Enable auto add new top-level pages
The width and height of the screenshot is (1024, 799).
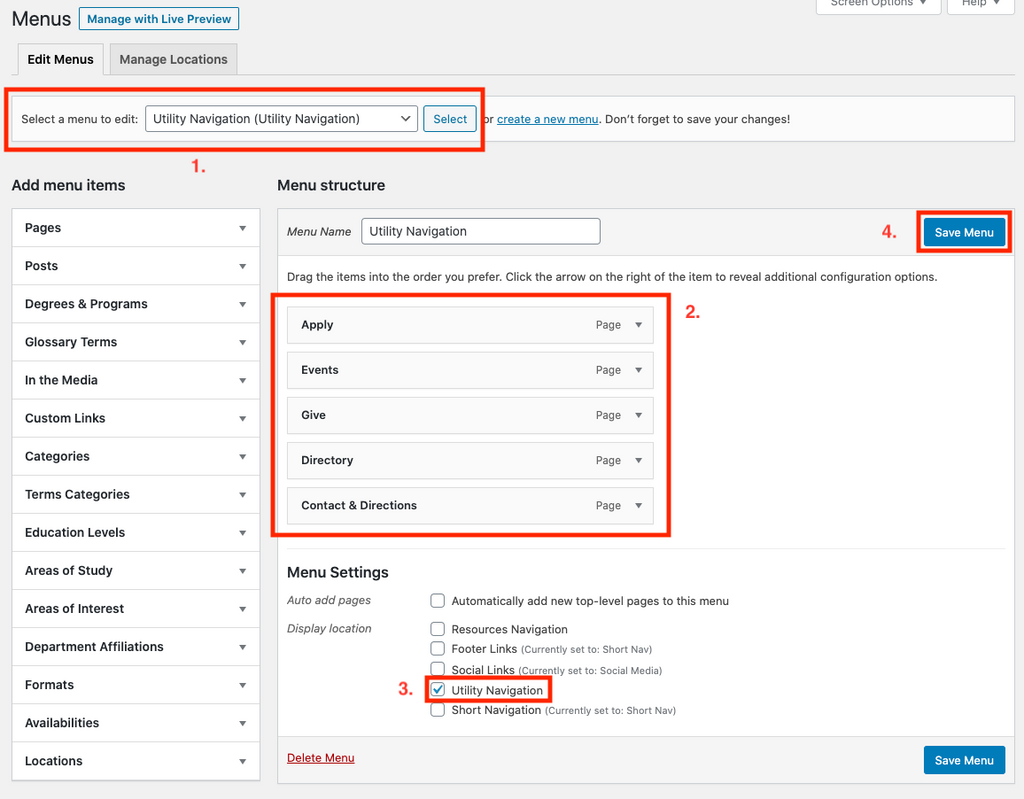pos(438,601)
